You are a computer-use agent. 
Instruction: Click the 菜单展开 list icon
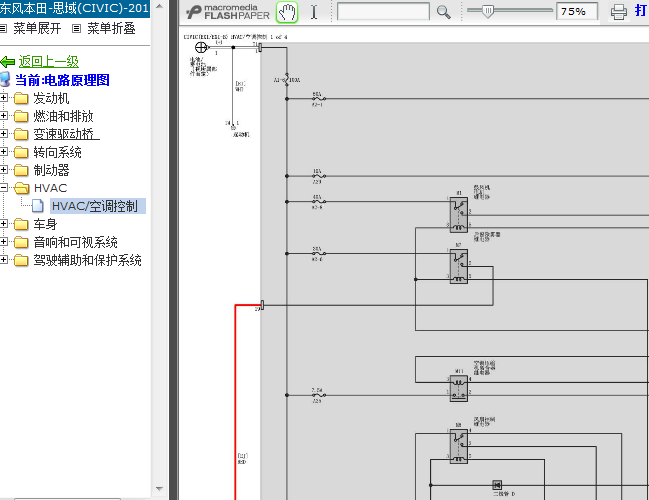[x=3, y=29]
